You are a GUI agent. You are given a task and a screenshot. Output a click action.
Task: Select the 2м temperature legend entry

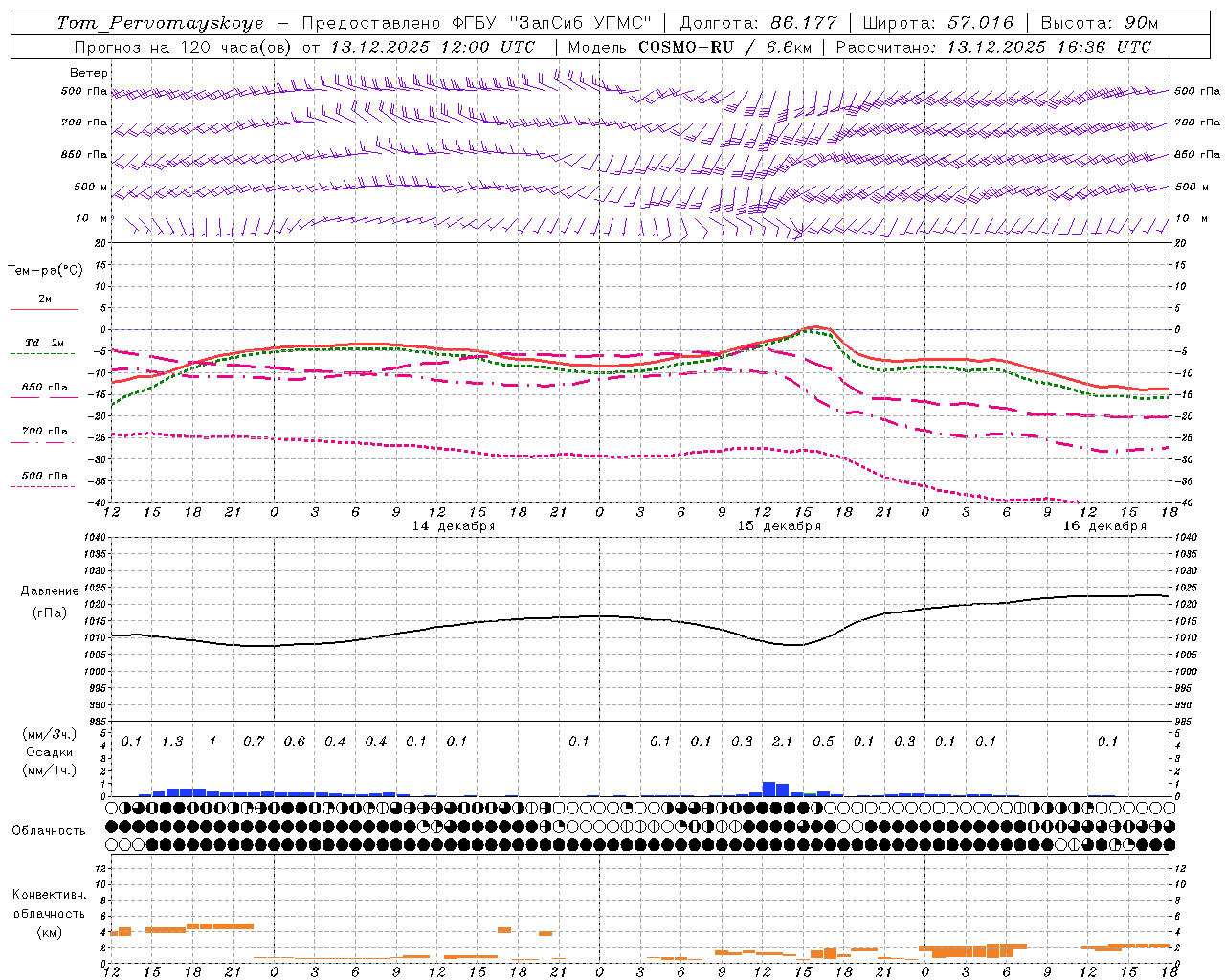point(45,300)
